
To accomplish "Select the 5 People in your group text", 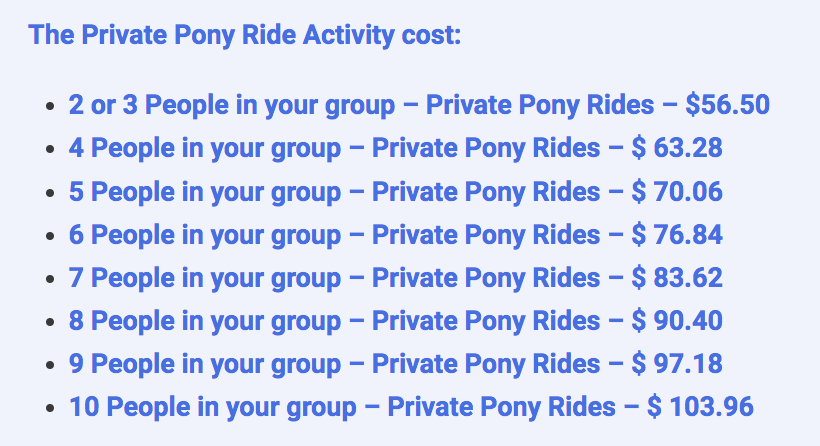I will [204, 192].
